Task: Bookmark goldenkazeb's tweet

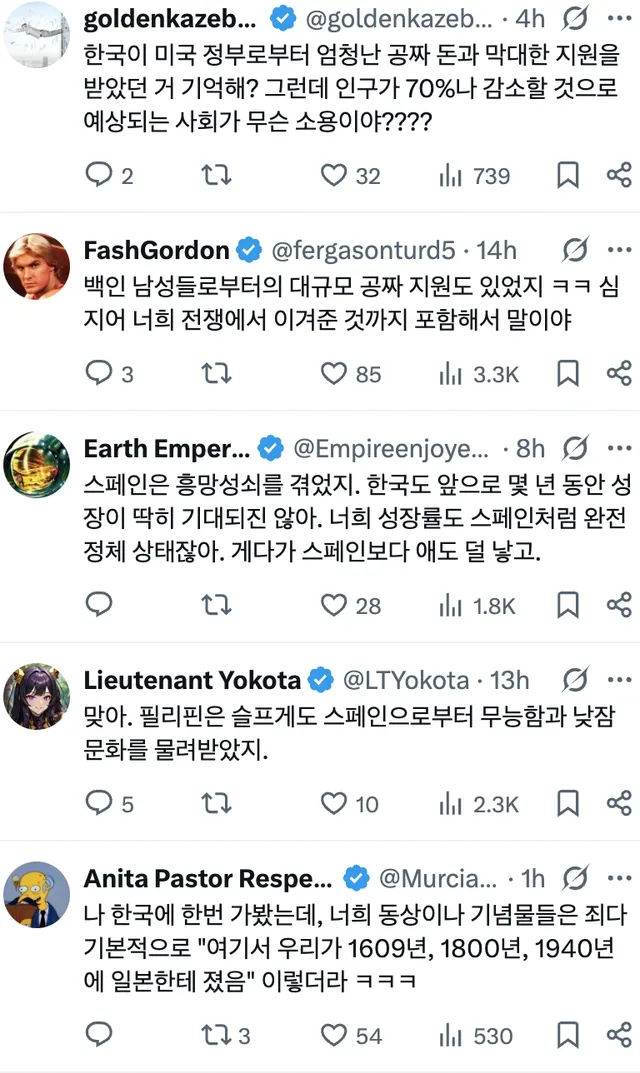Action: [568, 176]
